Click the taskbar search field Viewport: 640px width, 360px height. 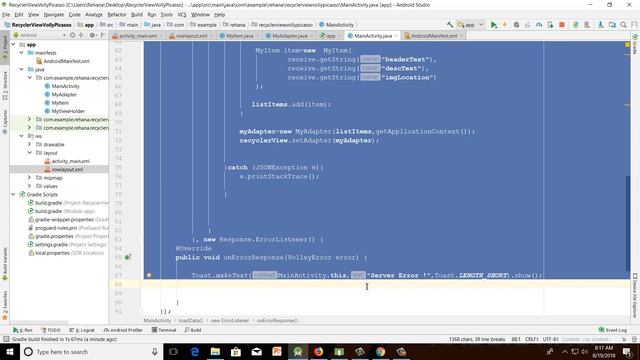91,351
